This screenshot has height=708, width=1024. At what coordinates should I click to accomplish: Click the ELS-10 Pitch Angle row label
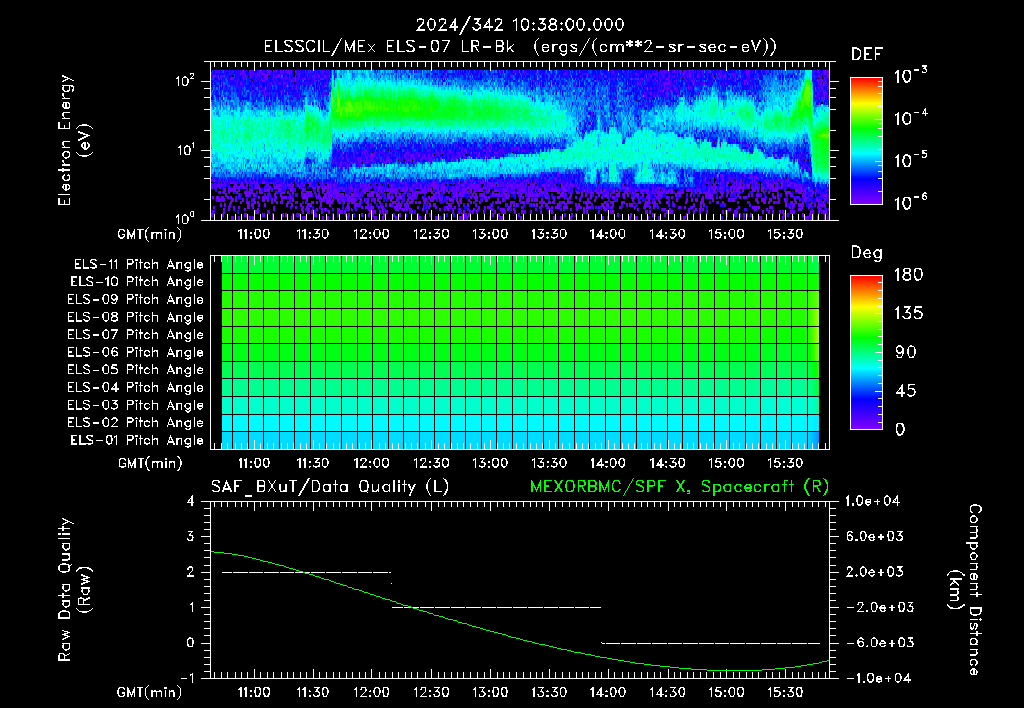[x=137, y=282]
